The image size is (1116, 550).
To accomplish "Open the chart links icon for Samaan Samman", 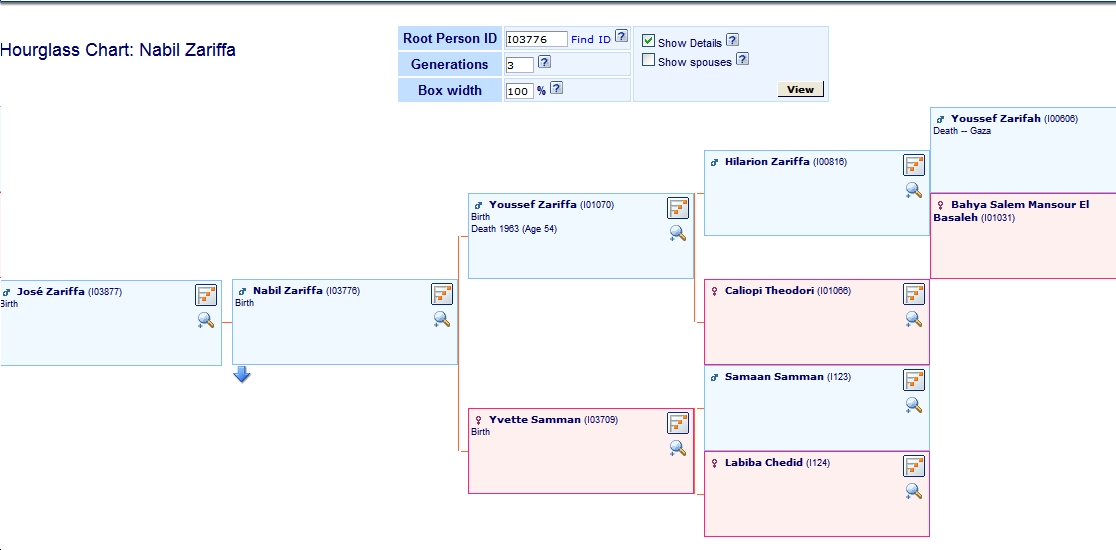I will [x=914, y=380].
